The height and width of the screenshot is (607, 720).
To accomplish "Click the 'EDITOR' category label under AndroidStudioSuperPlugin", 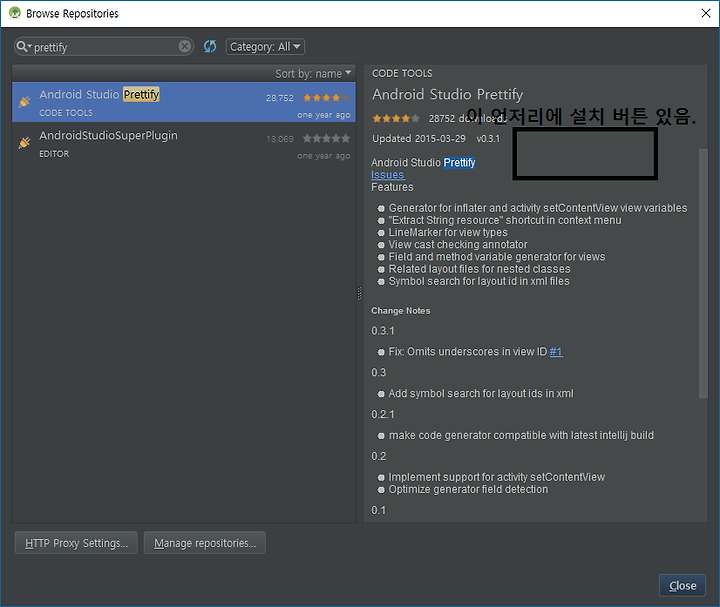I will [x=54, y=154].
